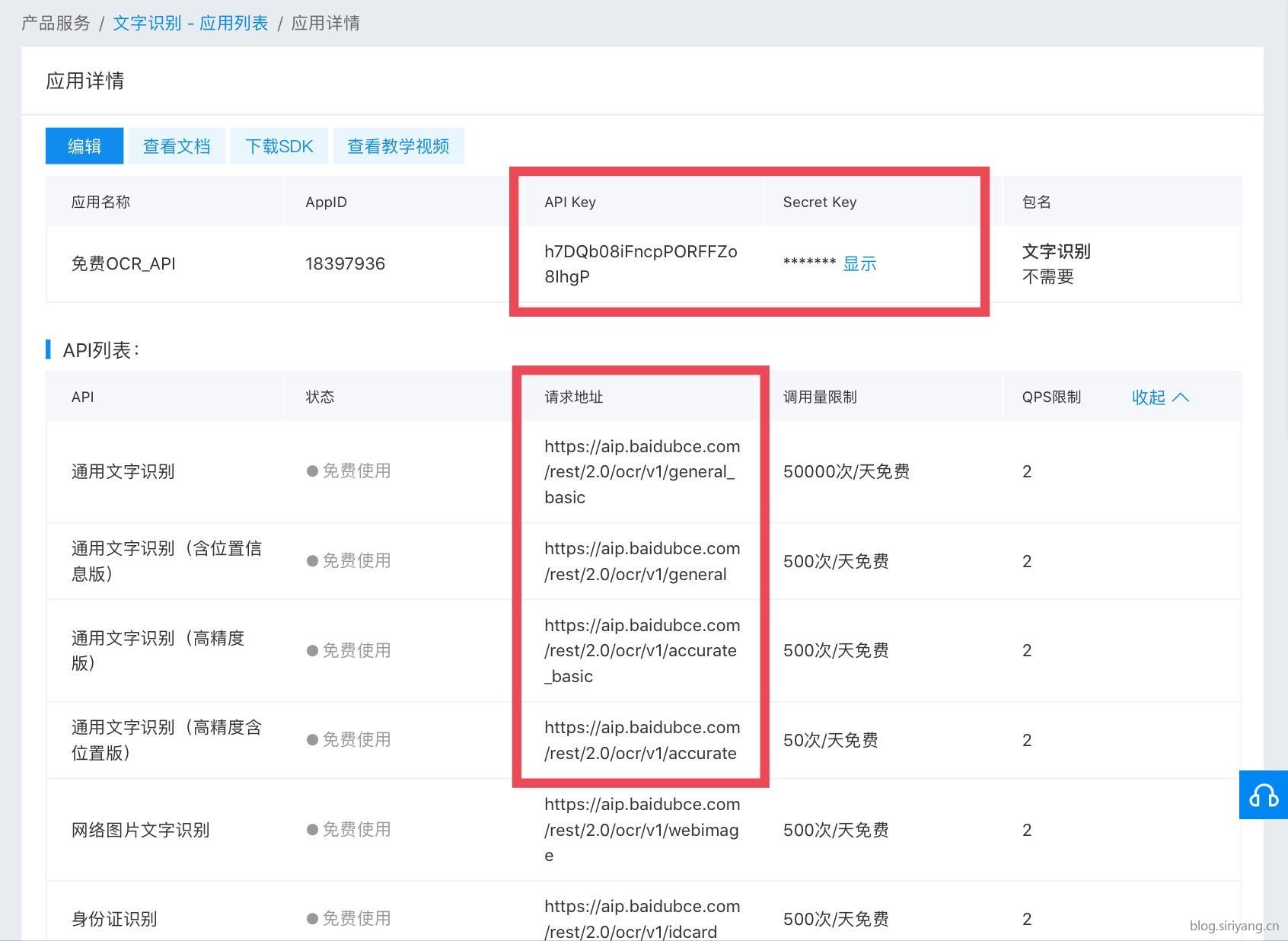
Task: Open 查看教学视频 tutorial video button
Action: click(x=398, y=146)
